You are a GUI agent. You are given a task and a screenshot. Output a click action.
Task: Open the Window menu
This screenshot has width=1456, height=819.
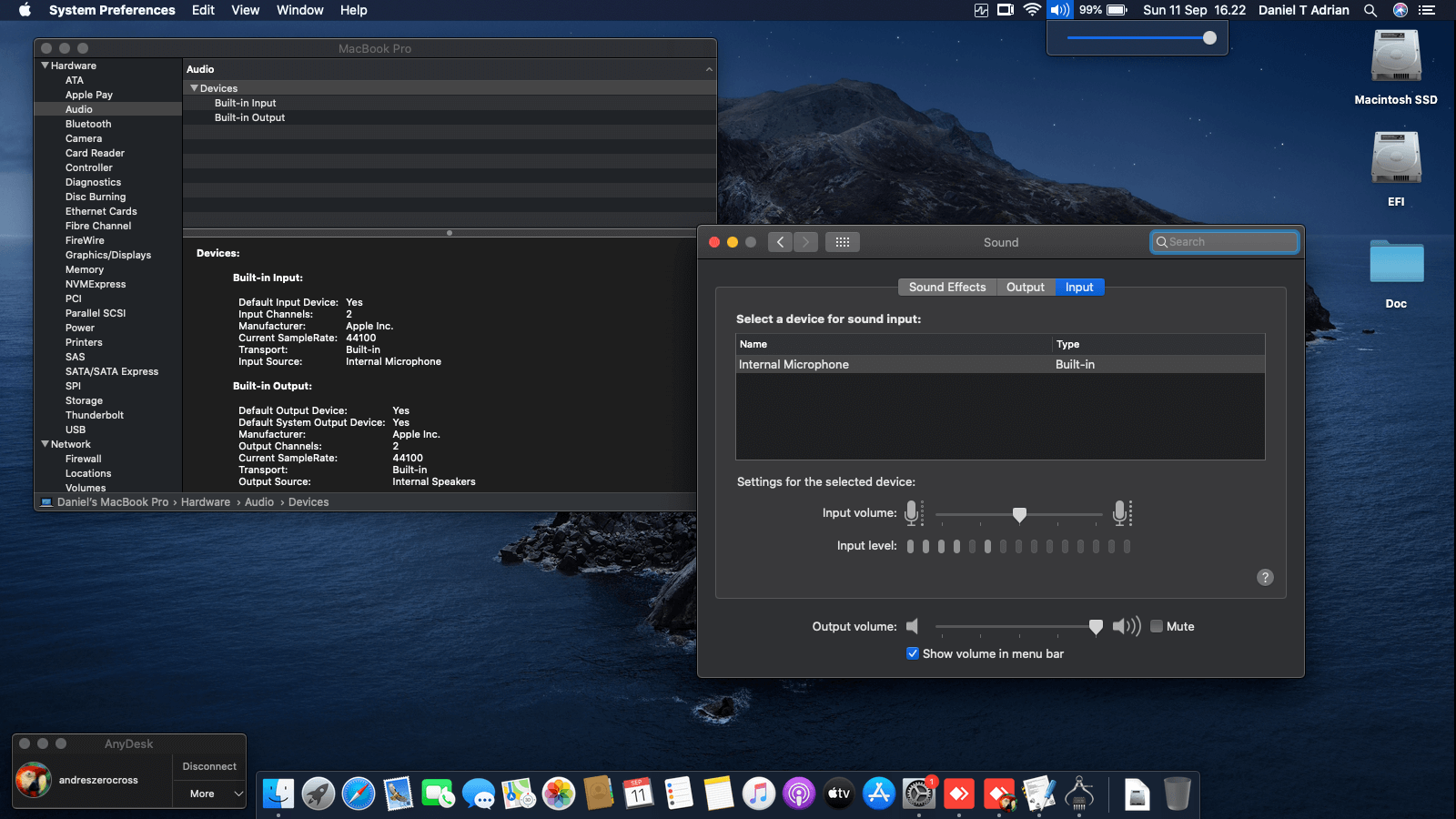[x=300, y=10]
